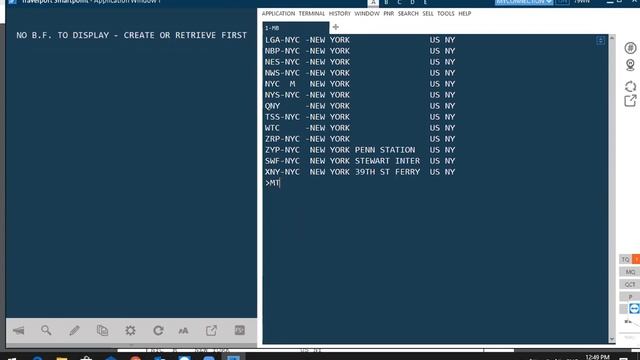Image resolution: width=640 pixels, height=360 pixels.
Task: Open the PNR menu
Action: pyautogui.click(x=389, y=13)
